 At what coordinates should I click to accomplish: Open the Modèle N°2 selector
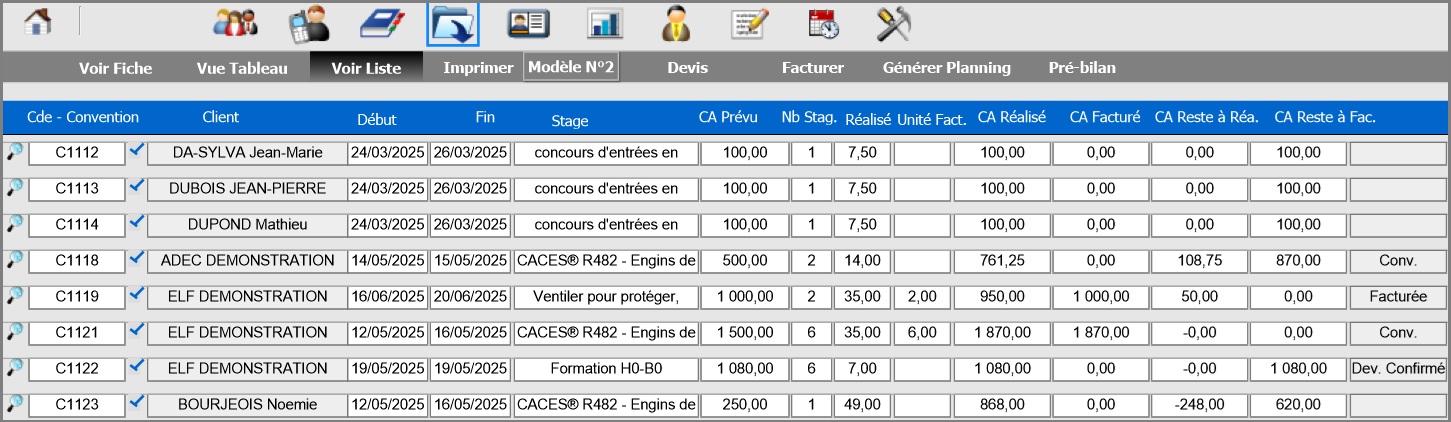571,67
